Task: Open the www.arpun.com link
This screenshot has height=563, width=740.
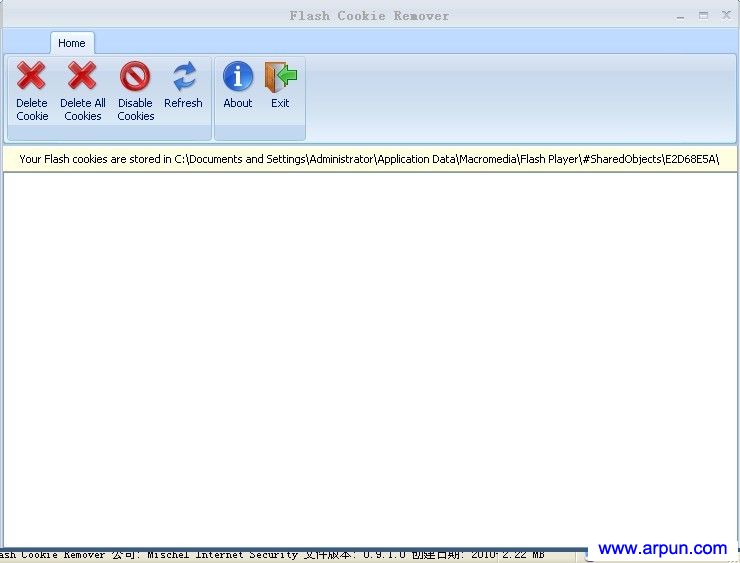Action: click(663, 548)
